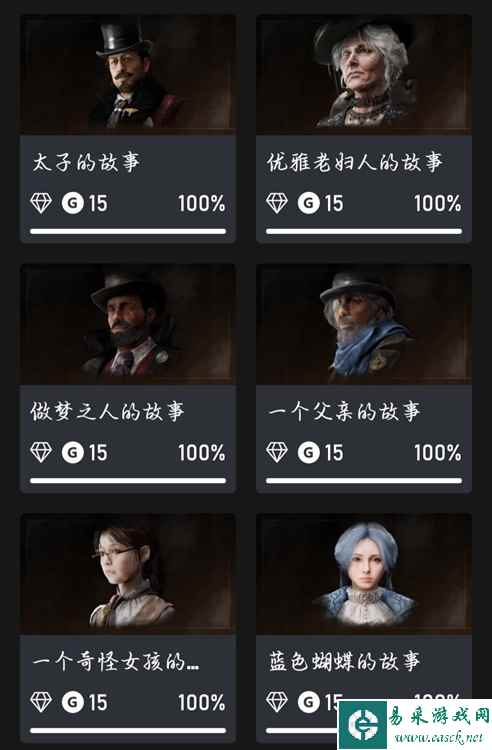Open the blue-haired girl portrait
This screenshot has height=750, width=492.
coord(364,574)
